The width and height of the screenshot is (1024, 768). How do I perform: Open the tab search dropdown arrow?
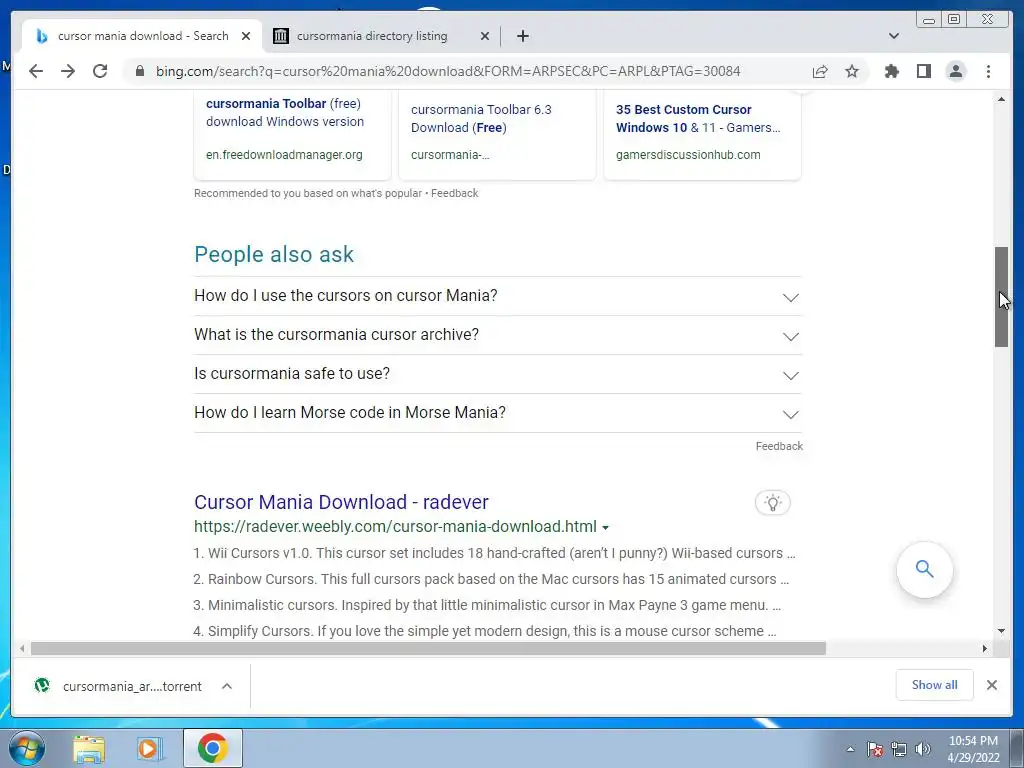894,36
